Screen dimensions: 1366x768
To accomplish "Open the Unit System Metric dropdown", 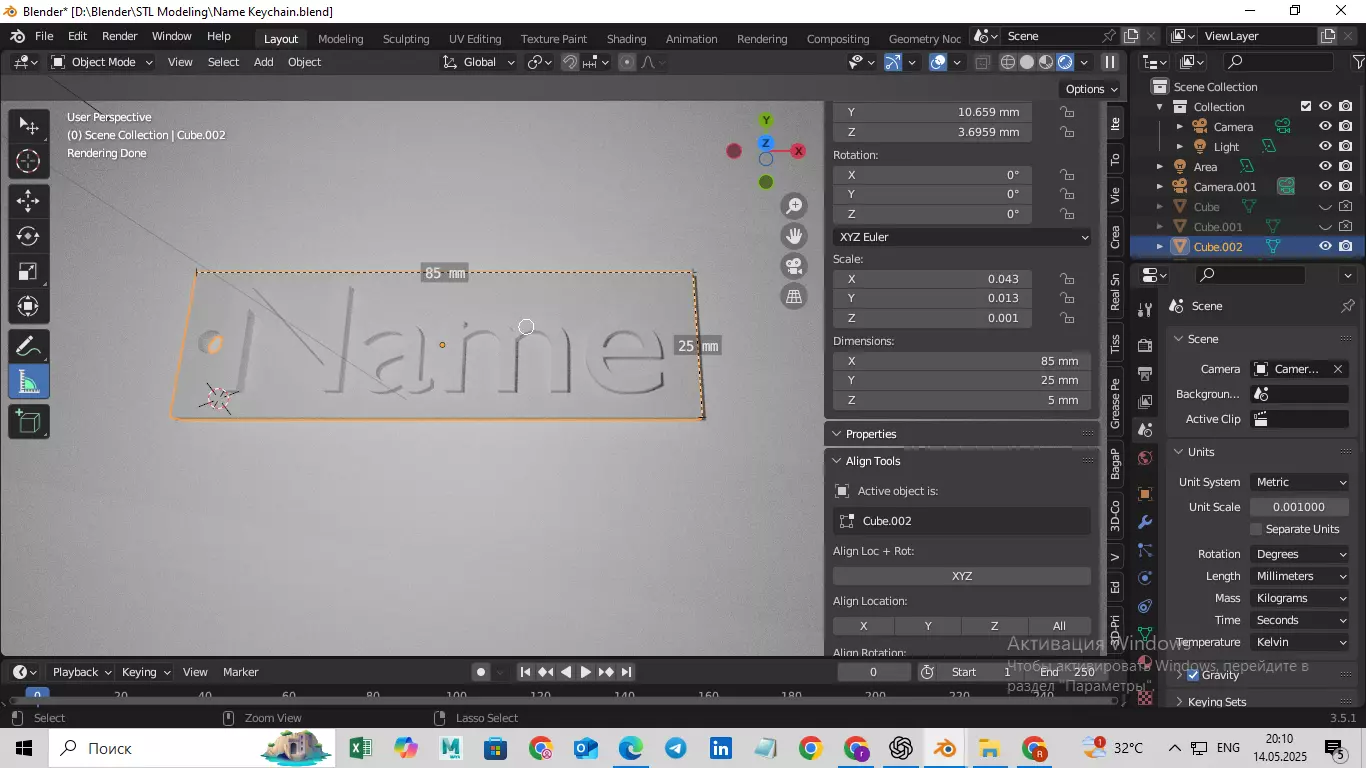I will (x=1300, y=482).
